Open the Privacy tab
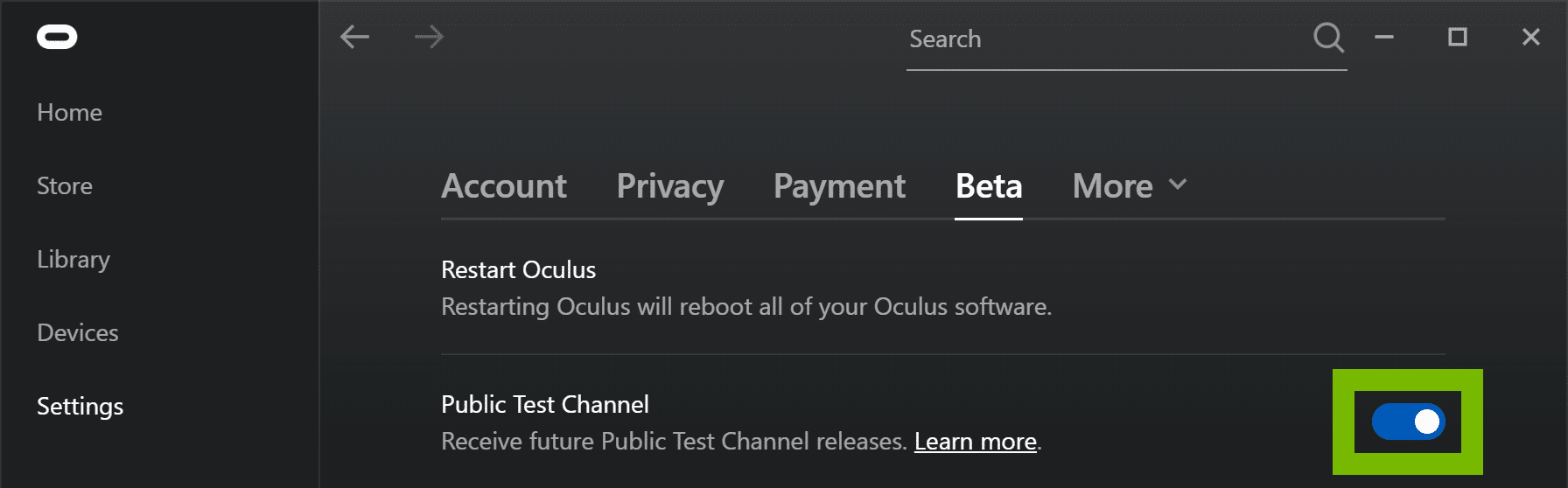The height and width of the screenshot is (488, 1568). coord(670,186)
